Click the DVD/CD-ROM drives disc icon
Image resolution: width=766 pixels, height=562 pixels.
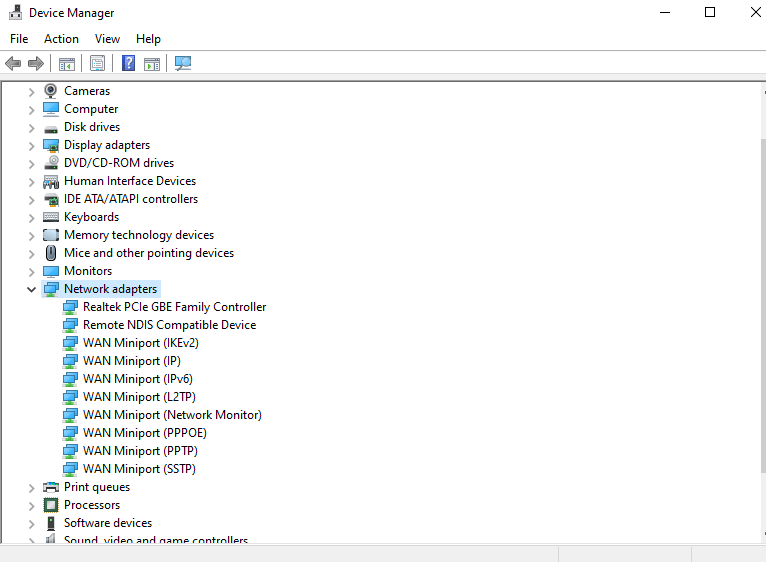(x=51, y=163)
